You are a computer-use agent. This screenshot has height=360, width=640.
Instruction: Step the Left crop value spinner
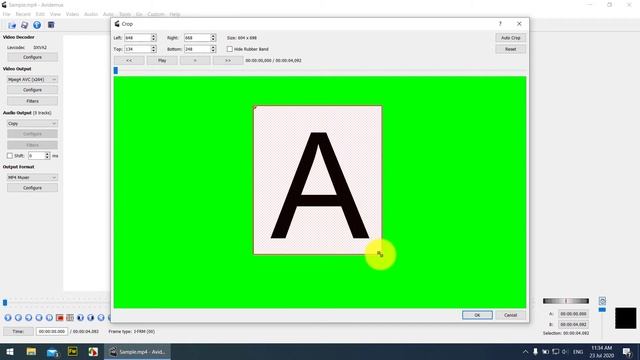click(x=153, y=38)
